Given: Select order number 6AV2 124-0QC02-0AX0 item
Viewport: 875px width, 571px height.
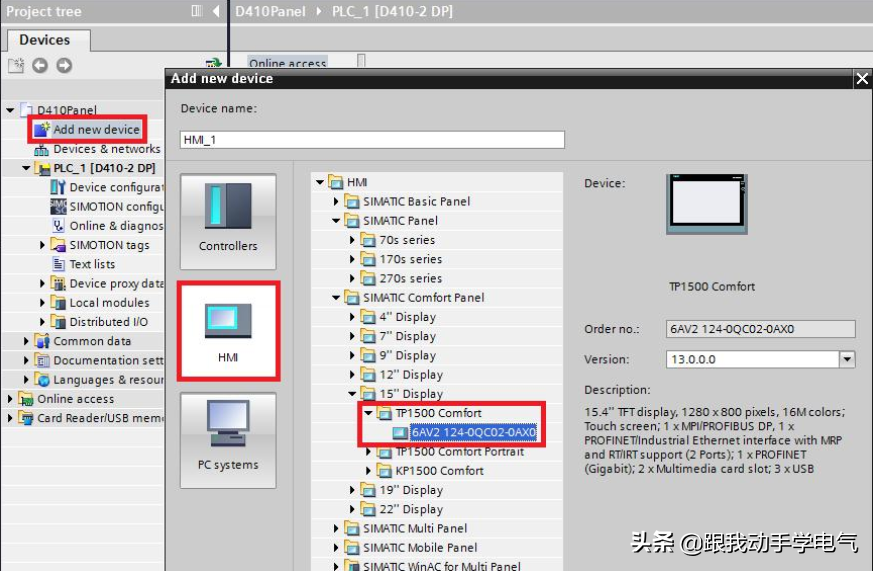Looking at the screenshot, I should click(472, 433).
